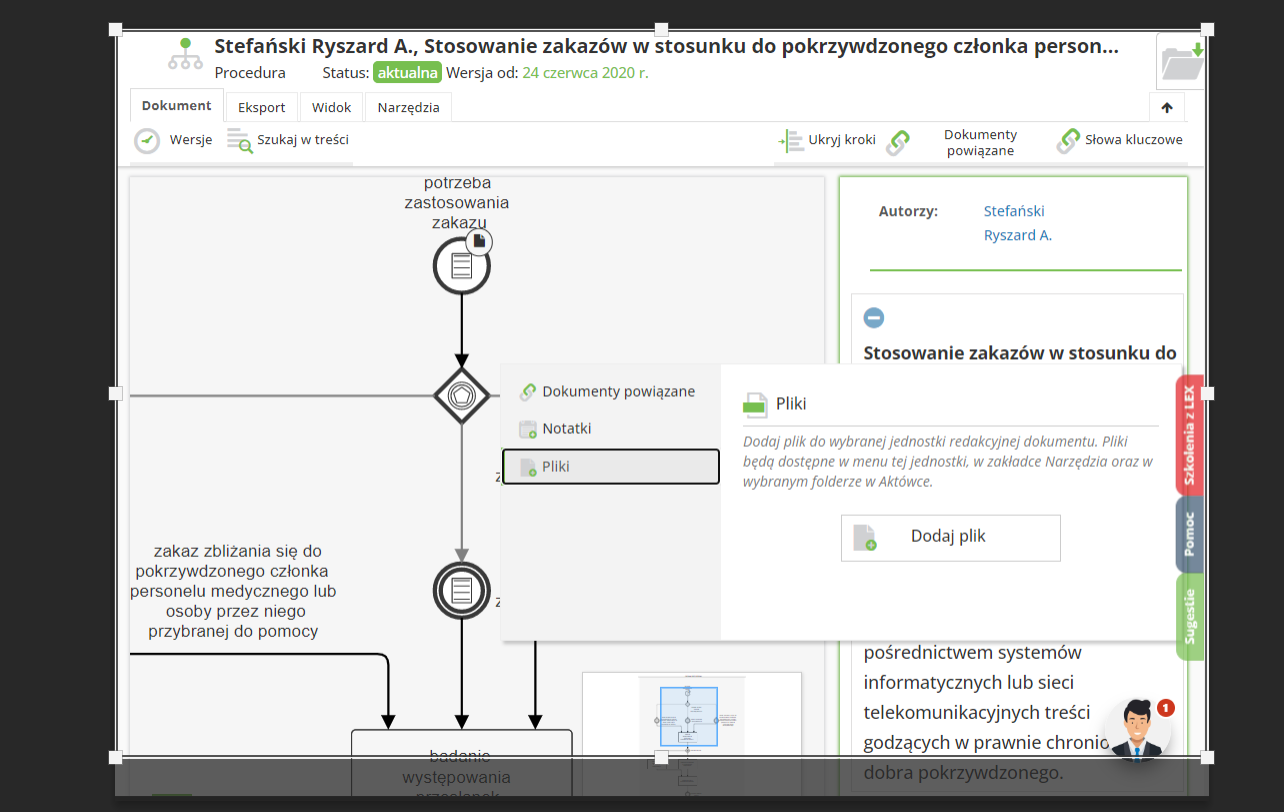This screenshot has width=1284, height=812.
Task: Click the Stefański author link
Action: (x=1014, y=211)
